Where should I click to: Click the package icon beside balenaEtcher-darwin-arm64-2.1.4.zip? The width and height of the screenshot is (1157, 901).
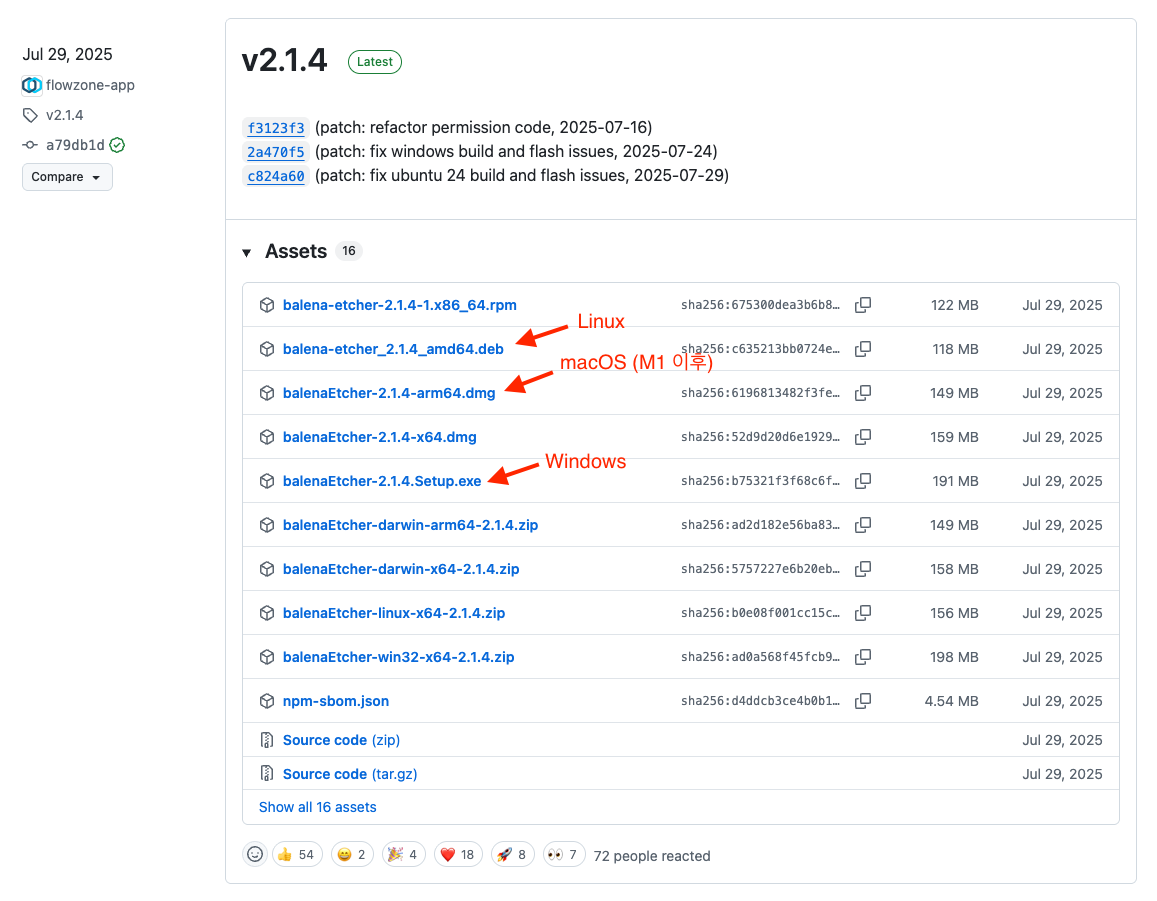pos(267,525)
